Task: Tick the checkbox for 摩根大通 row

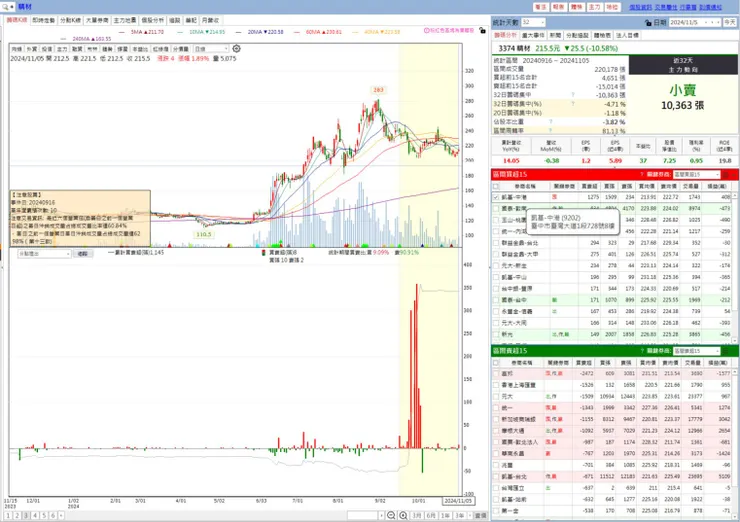Action: (496, 431)
